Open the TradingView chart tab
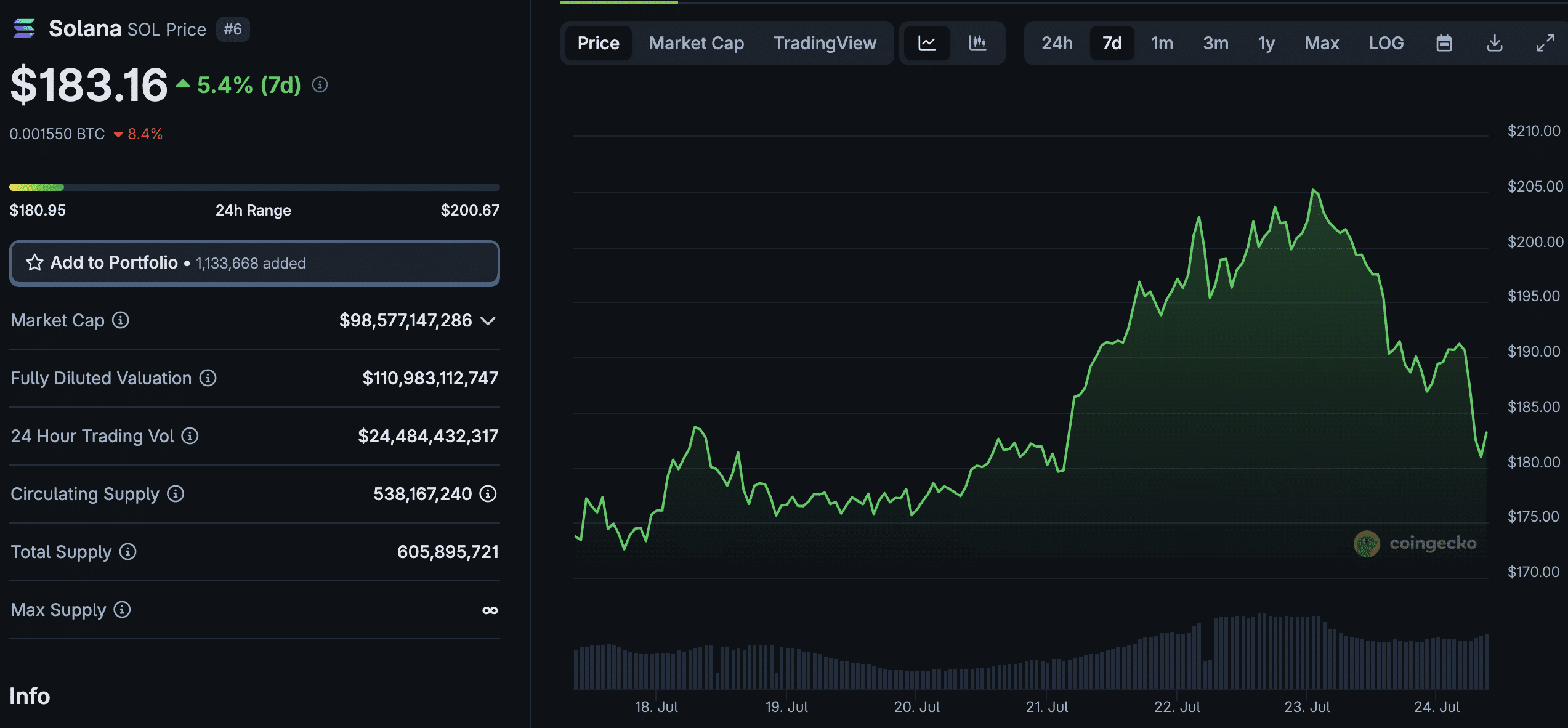Image resolution: width=1568 pixels, height=728 pixels. point(825,43)
